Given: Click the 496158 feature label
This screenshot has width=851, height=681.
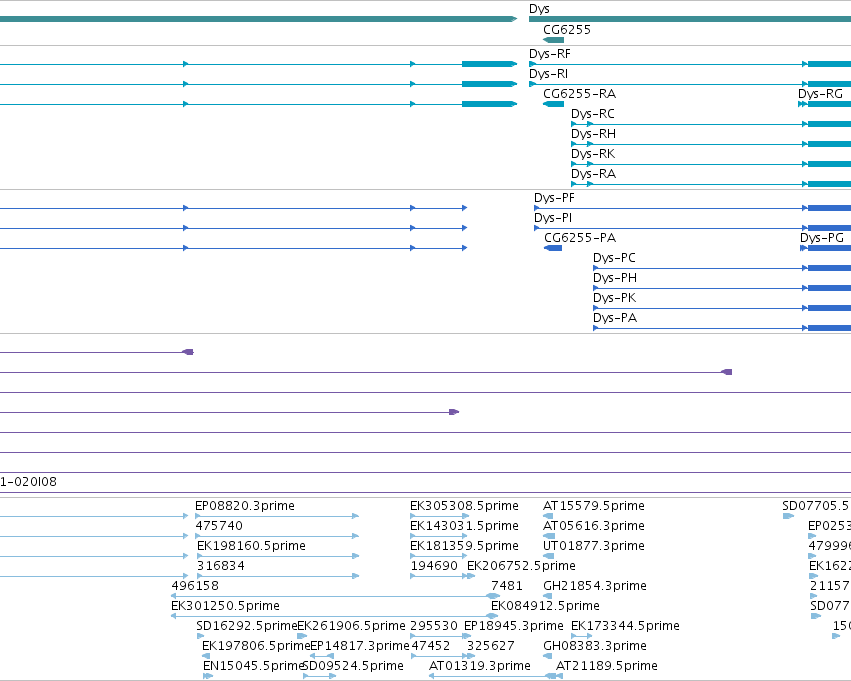Looking at the screenshot, I should (195, 586).
